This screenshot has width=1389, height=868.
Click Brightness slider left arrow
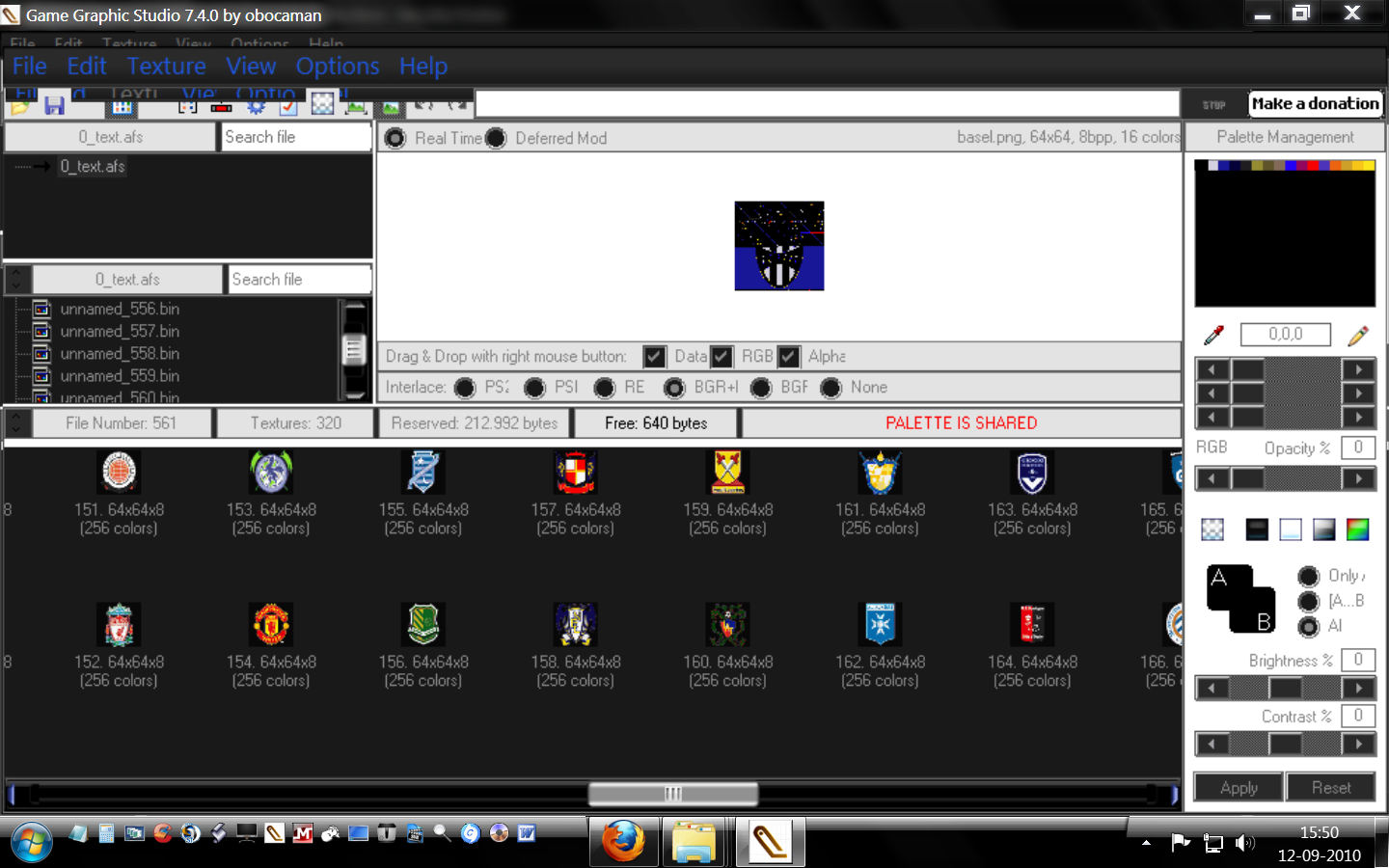click(x=1212, y=688)
